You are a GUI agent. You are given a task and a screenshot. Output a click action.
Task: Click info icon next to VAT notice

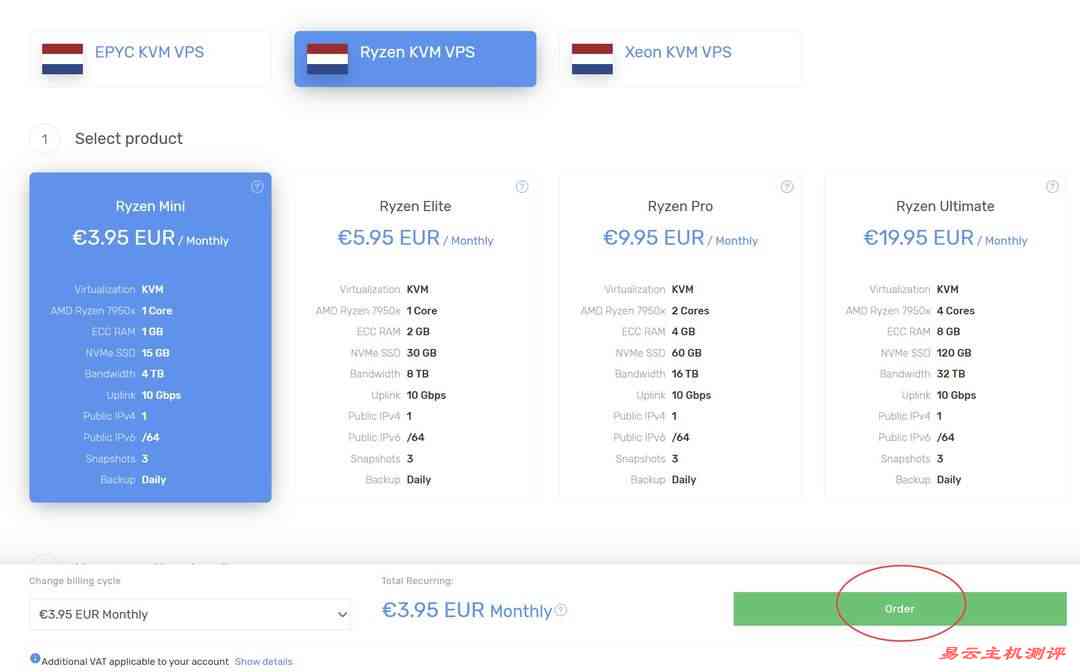pos(35,659)
